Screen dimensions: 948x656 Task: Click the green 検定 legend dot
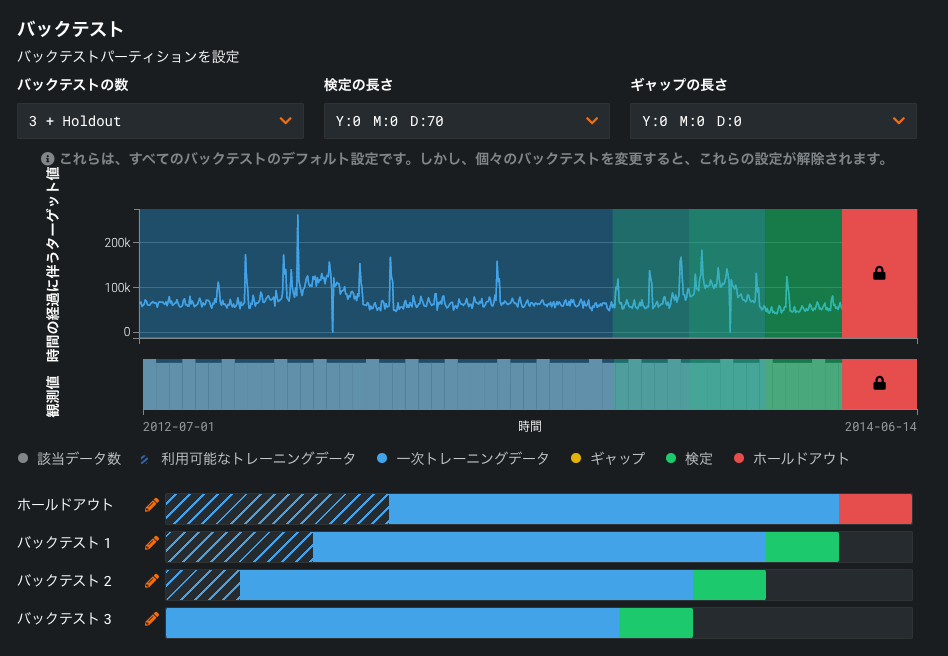[x=671, y=459]
